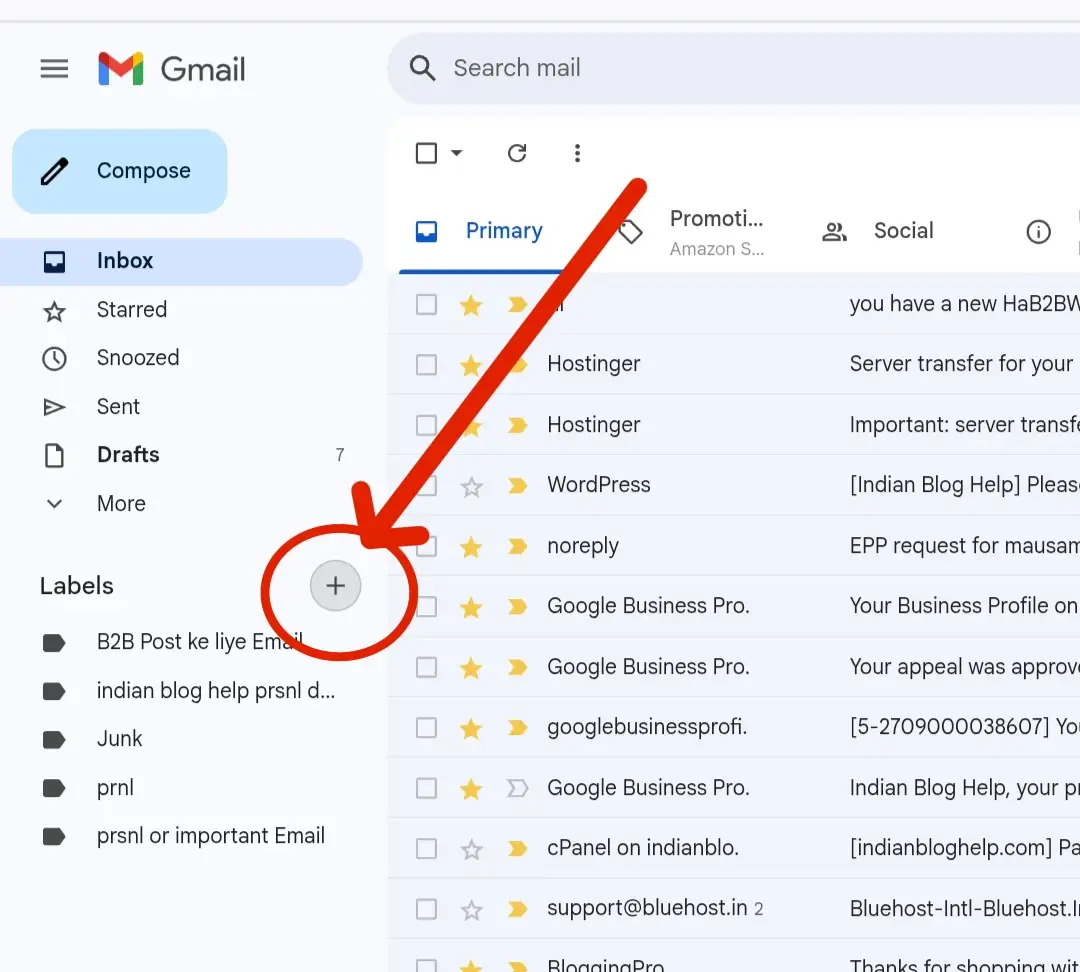Open the Snoozed folder
Screen dimensions: 1080x972
pos(138,357)
